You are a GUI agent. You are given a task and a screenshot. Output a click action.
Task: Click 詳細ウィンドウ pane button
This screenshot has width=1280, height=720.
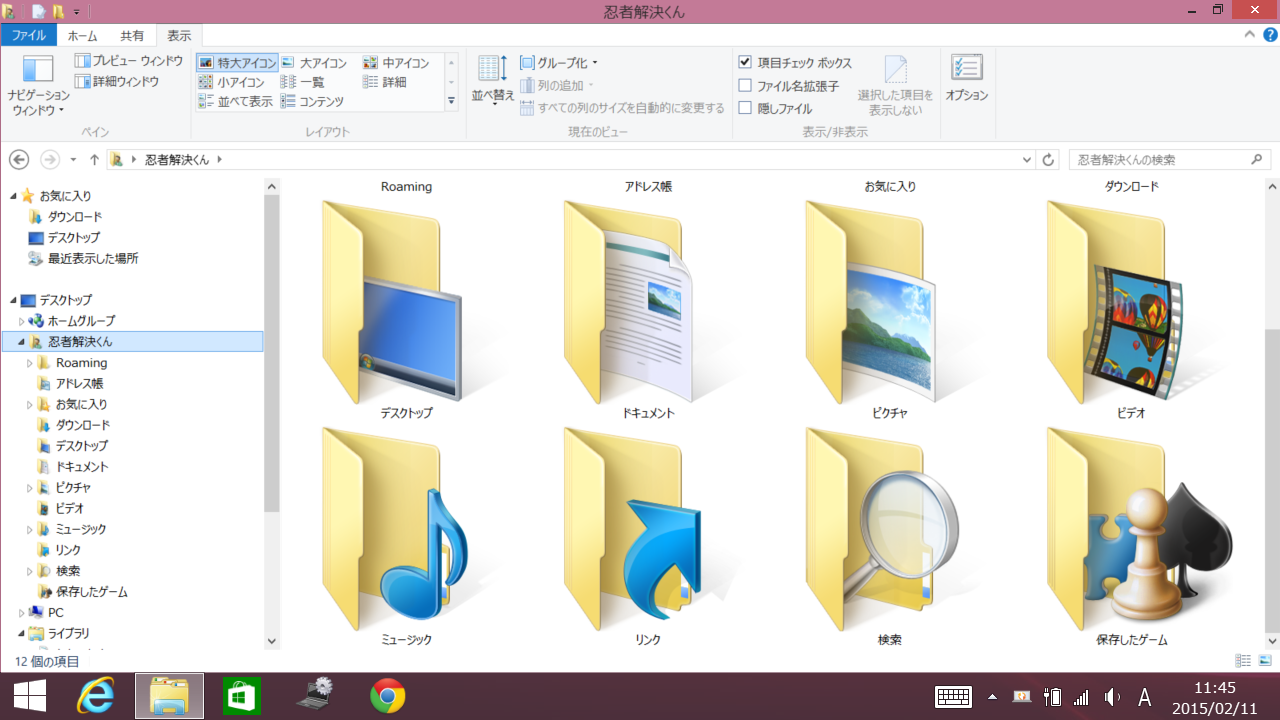(x=116, y=82)
